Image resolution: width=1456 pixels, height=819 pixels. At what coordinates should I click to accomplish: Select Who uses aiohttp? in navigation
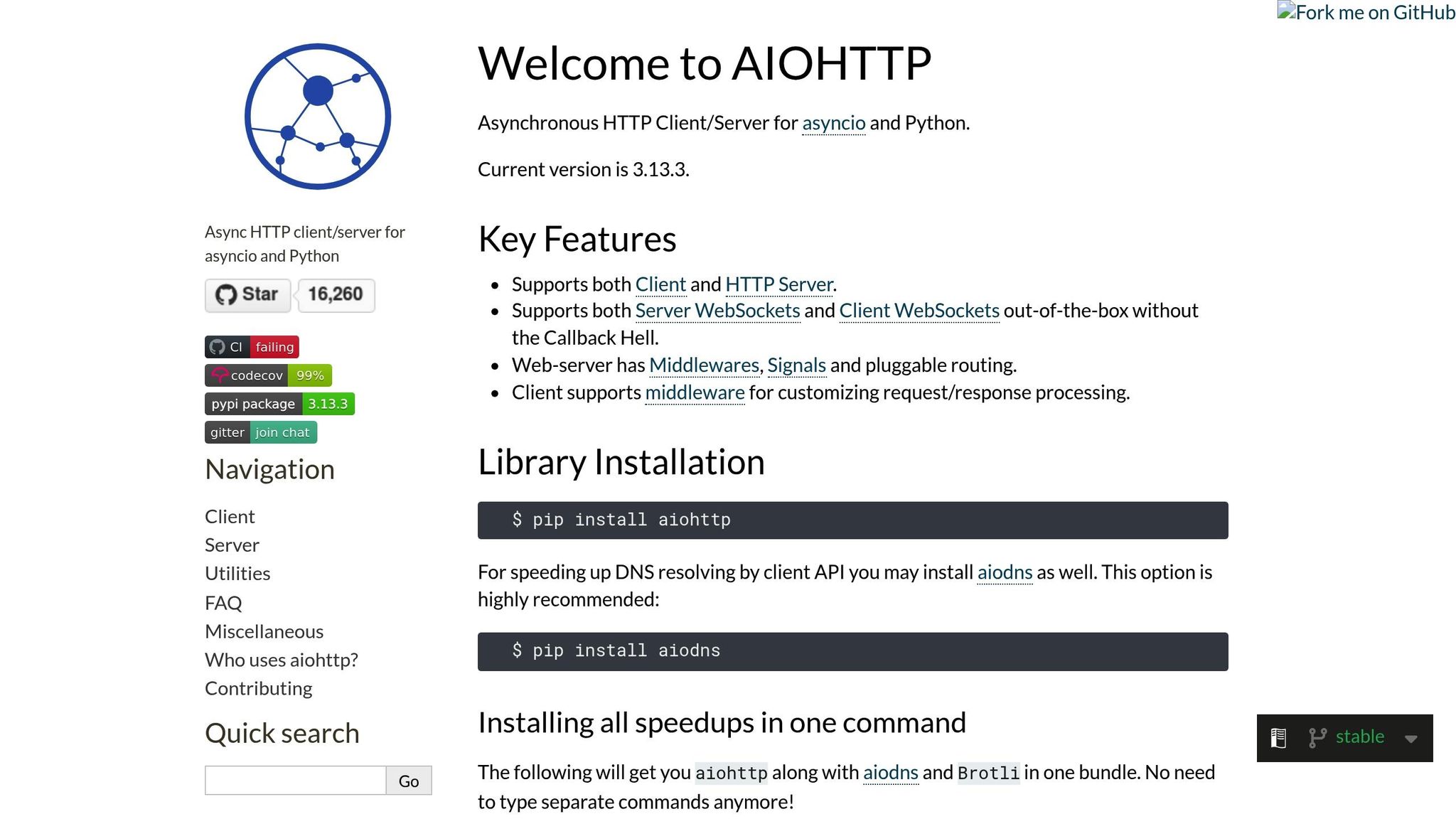tap(281, 660)
